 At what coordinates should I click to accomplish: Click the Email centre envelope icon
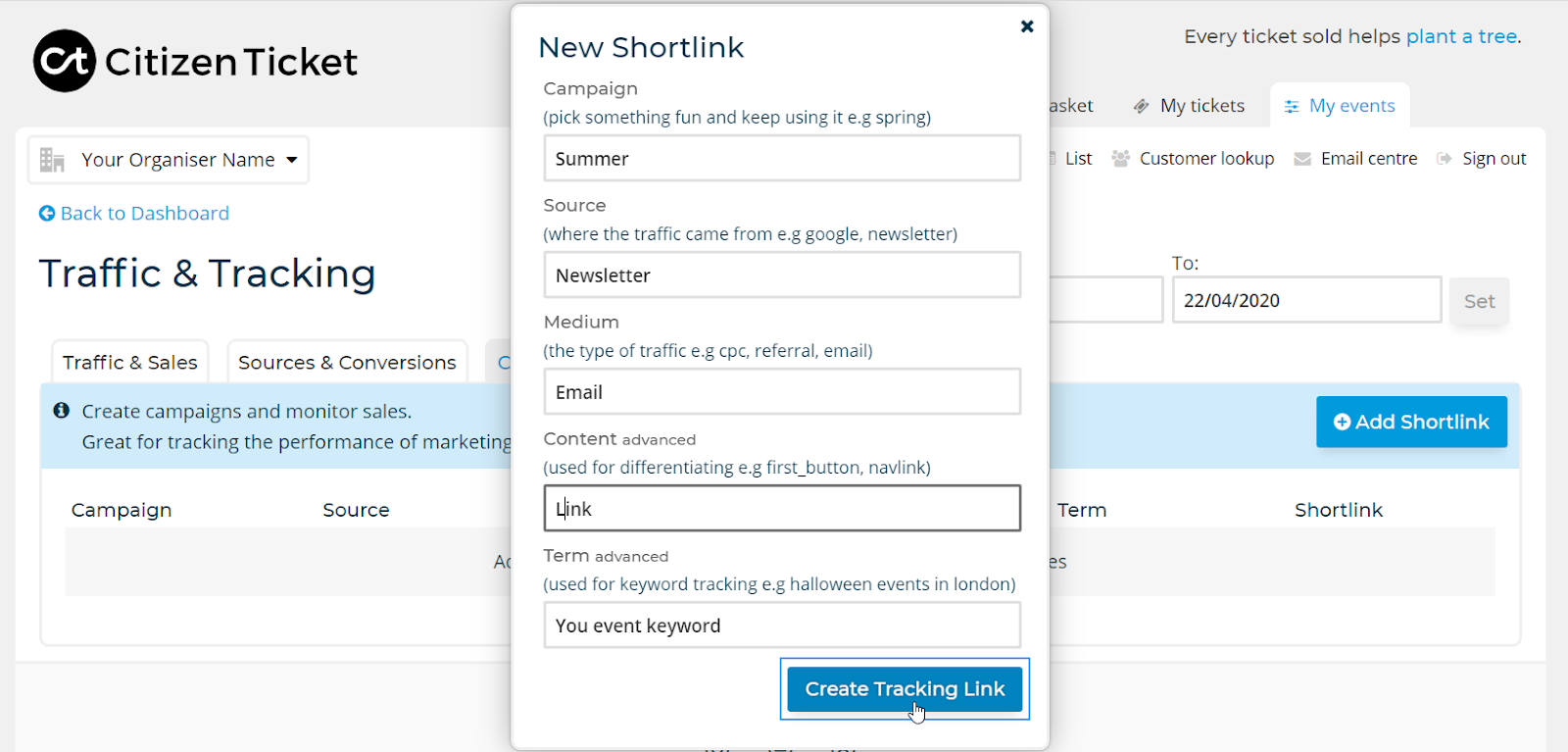click(x=1302, y=159)
